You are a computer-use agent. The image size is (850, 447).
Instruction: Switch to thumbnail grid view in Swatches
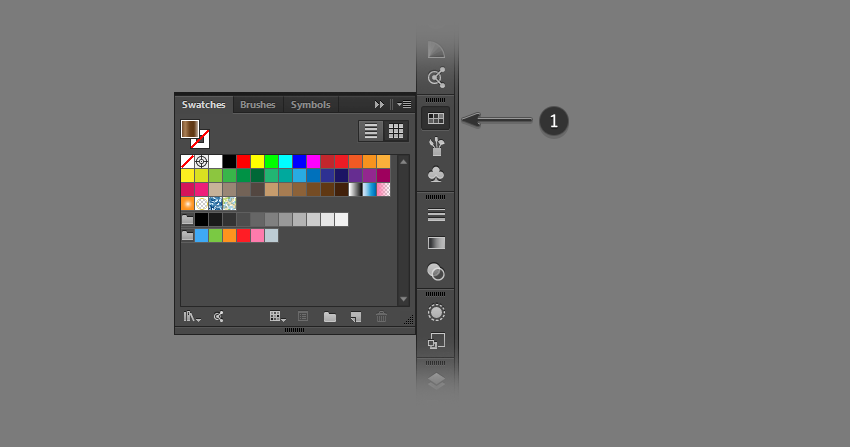(396, 131)
